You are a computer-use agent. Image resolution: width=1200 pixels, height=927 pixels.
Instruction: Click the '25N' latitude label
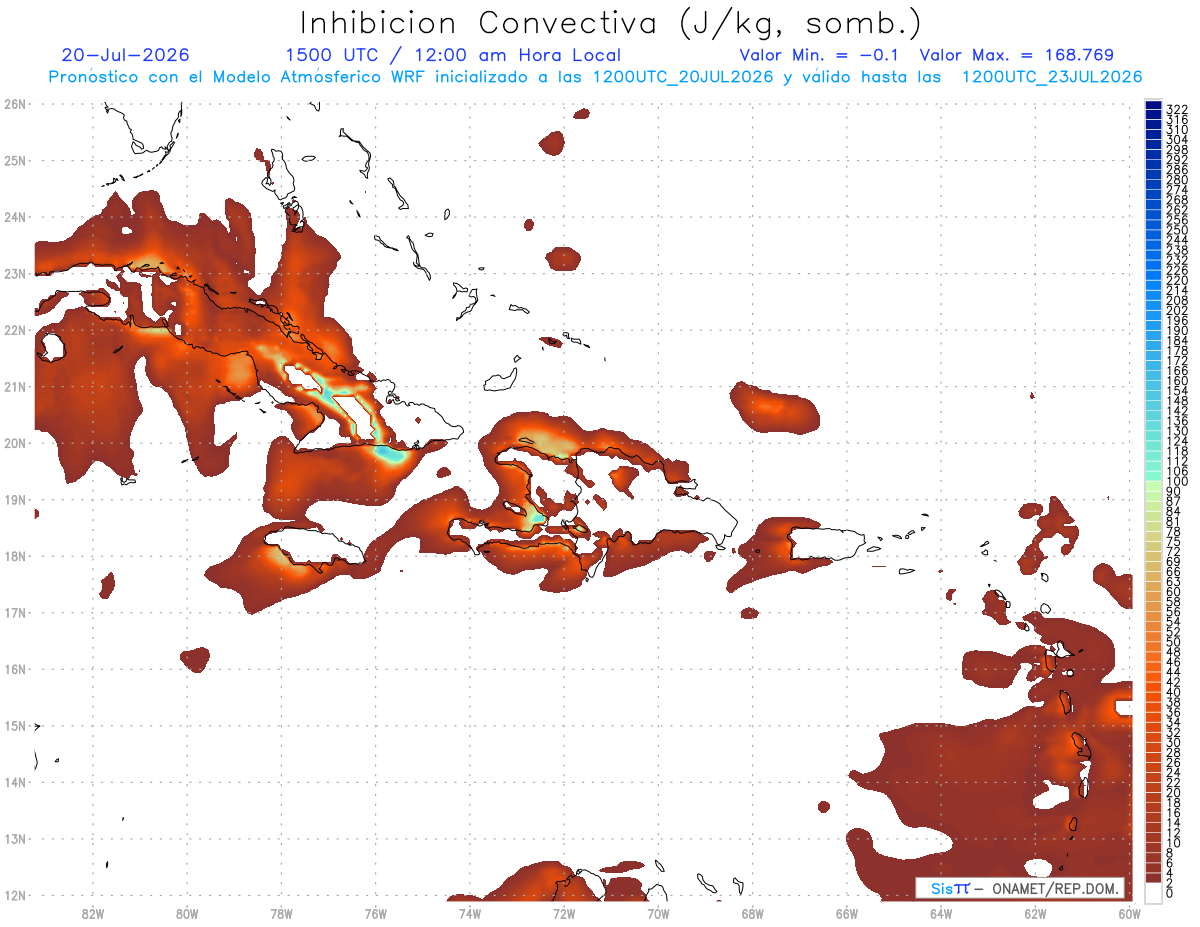15,160
